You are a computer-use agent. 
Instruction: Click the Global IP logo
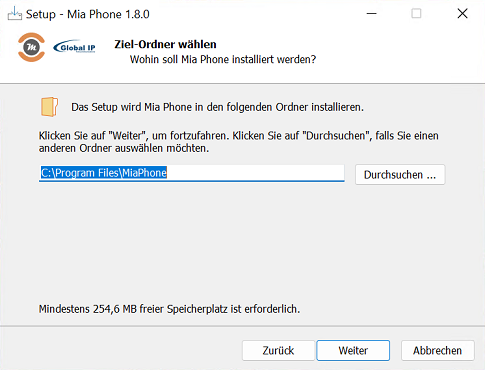75,47
